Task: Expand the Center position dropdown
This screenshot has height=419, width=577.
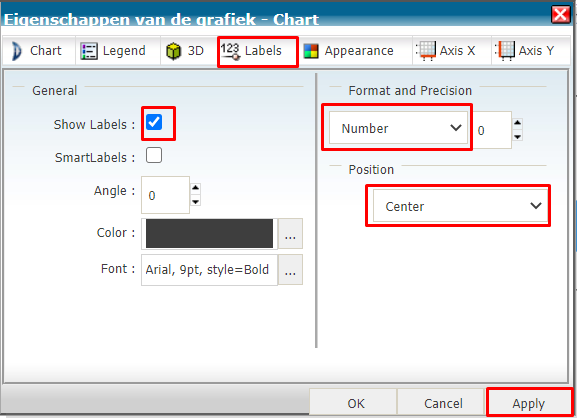Action: [460, 206]
